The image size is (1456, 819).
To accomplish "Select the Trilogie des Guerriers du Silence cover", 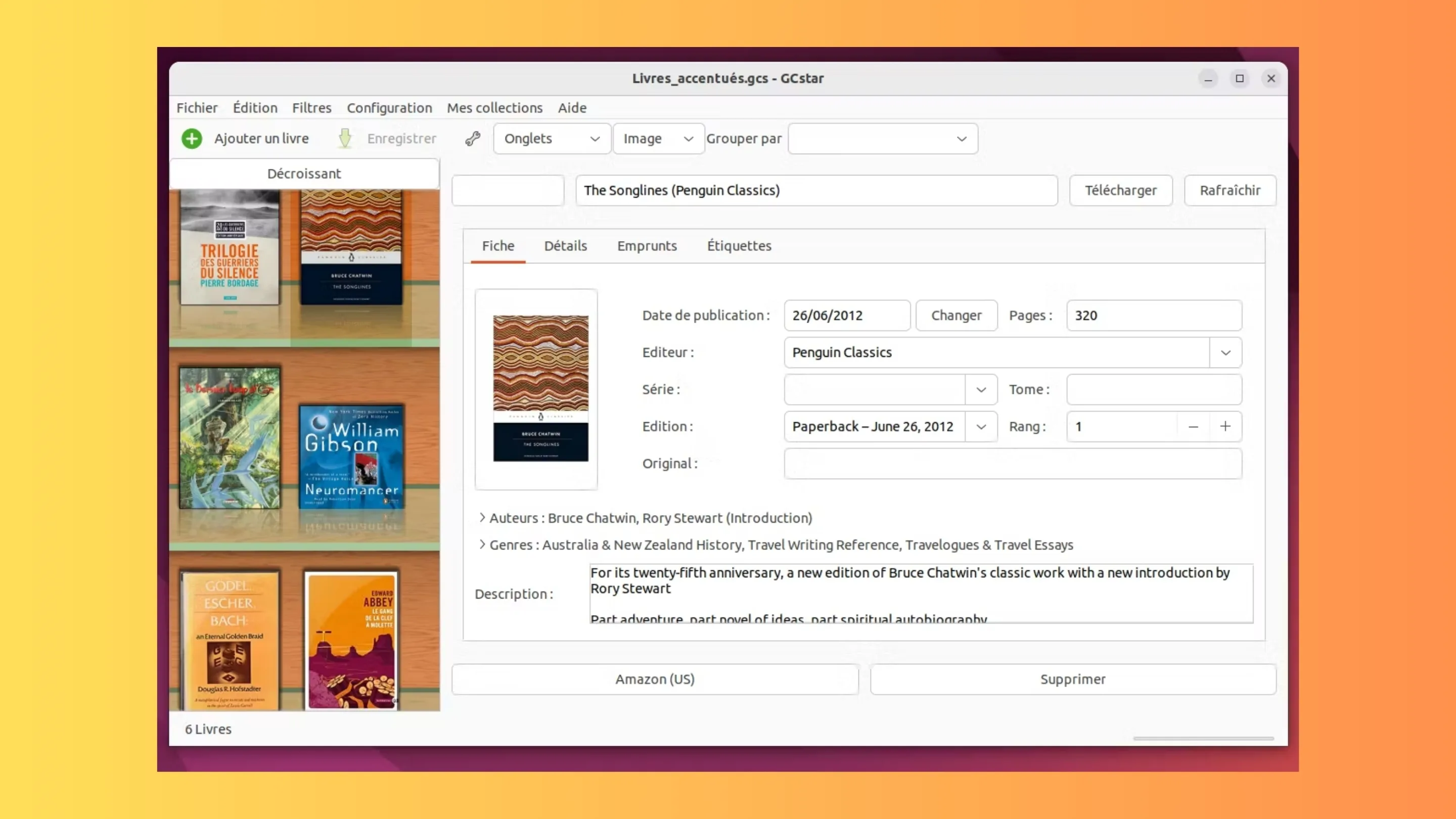I will pos(230,247).
